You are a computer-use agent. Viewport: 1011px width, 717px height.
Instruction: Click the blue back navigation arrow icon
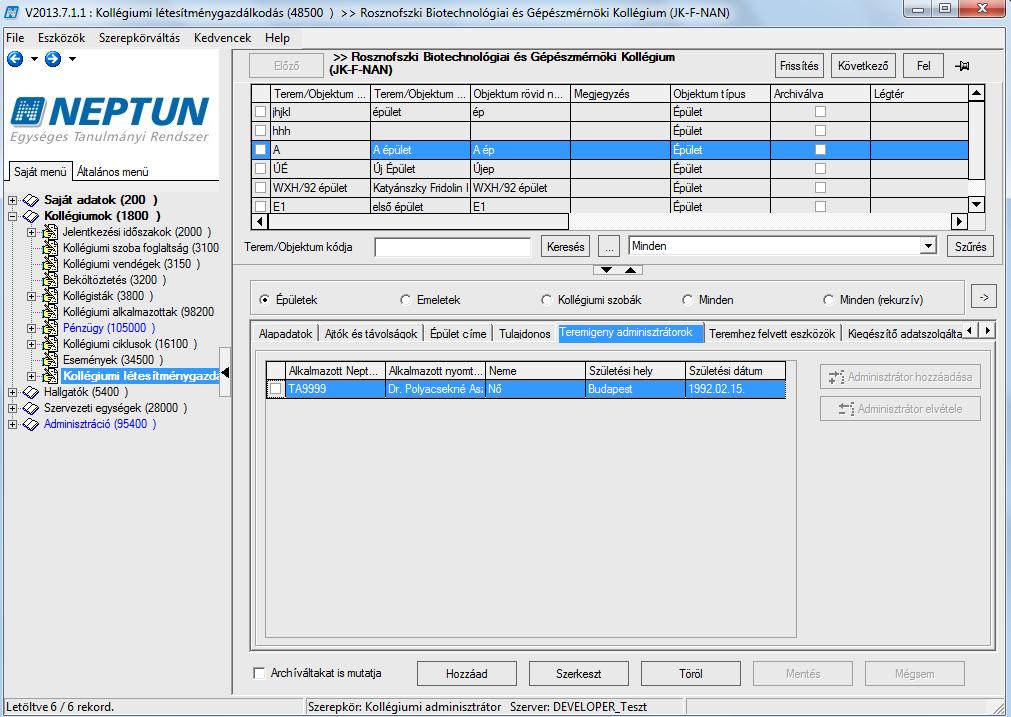click(15, 59)
